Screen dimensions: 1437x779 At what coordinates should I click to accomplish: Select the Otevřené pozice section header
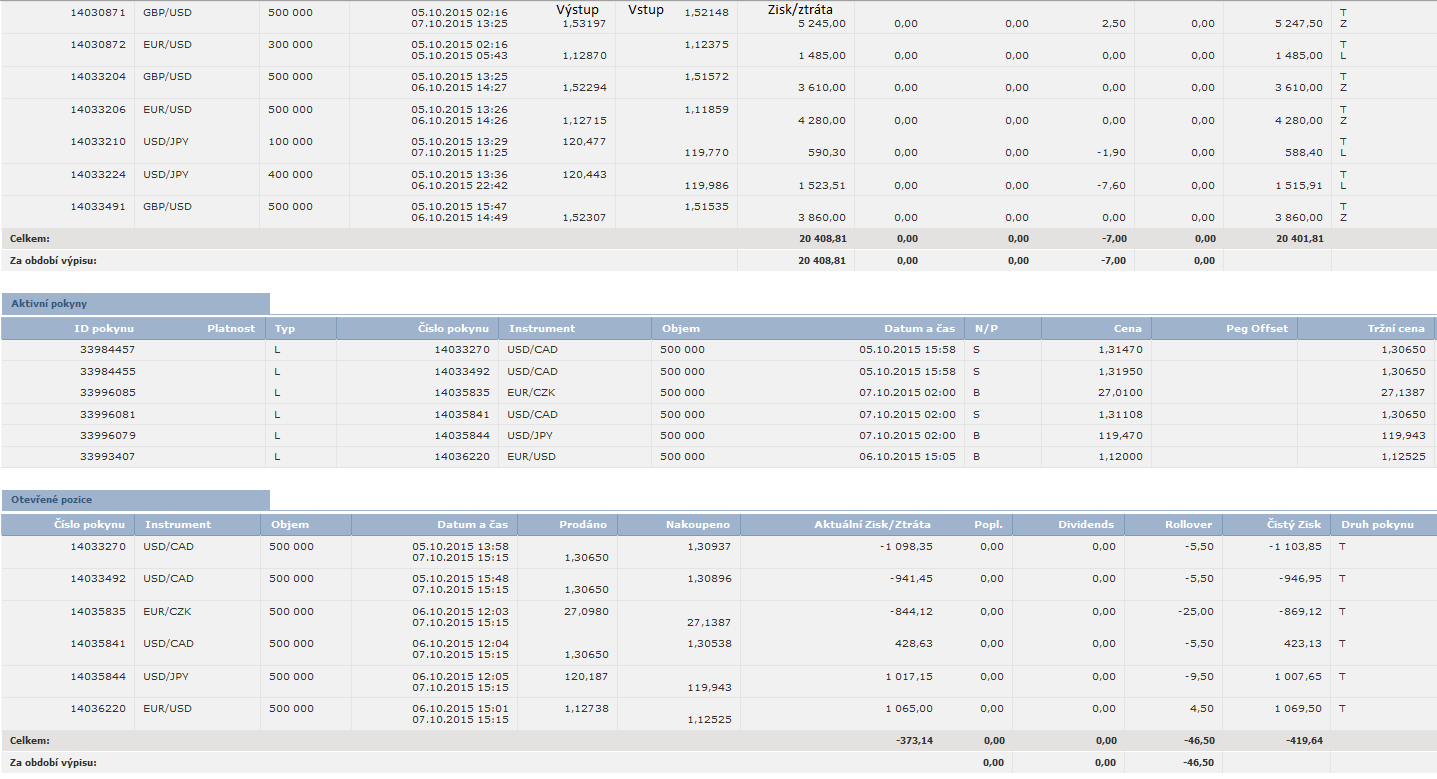(135, 499)
